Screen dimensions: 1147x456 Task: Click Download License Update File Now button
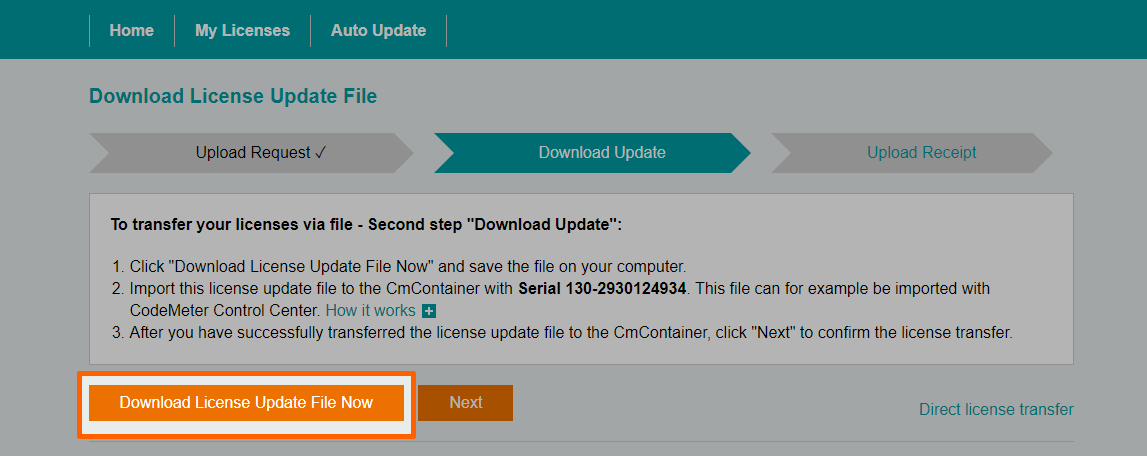click(x=246, y=403)
